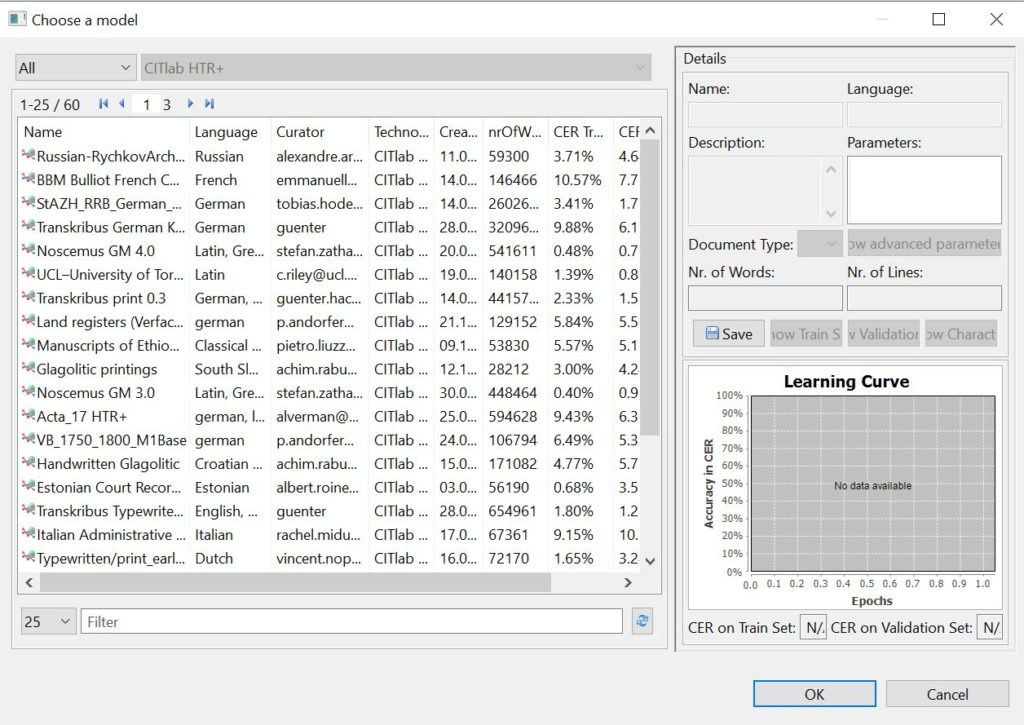Screen dimensions: 1024x725
Task: Jump to last page of models
Action: pos(209,104)
